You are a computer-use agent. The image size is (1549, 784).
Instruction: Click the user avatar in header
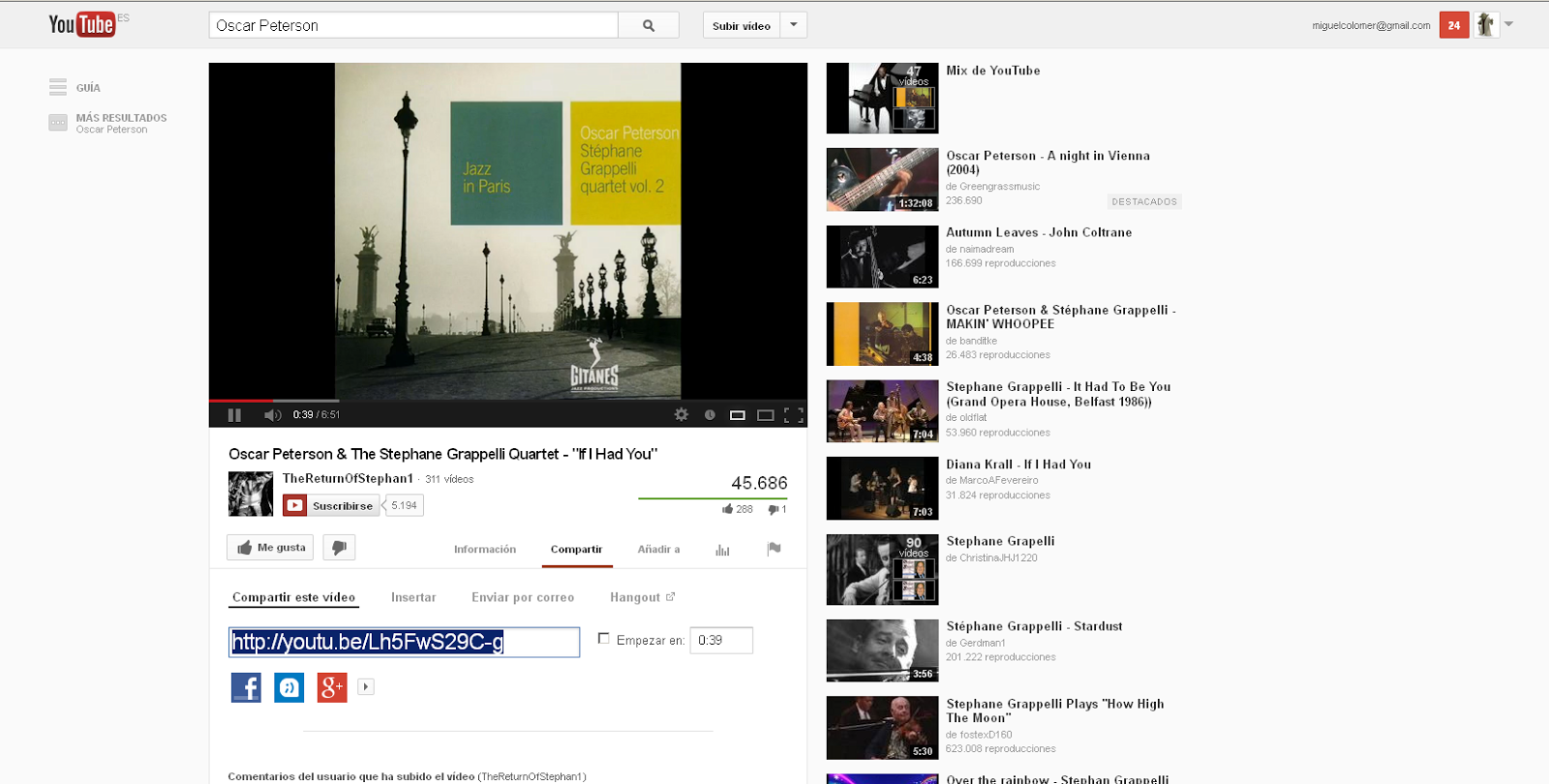(1485, 25)
